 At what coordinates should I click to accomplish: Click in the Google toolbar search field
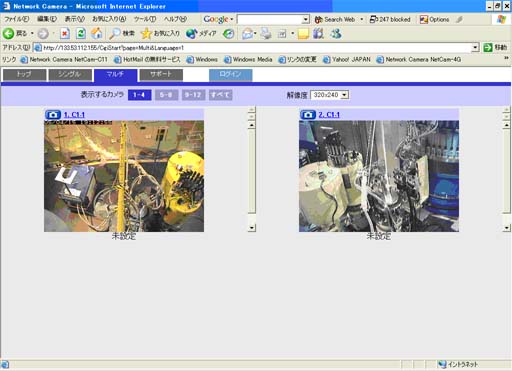point(270,19)
